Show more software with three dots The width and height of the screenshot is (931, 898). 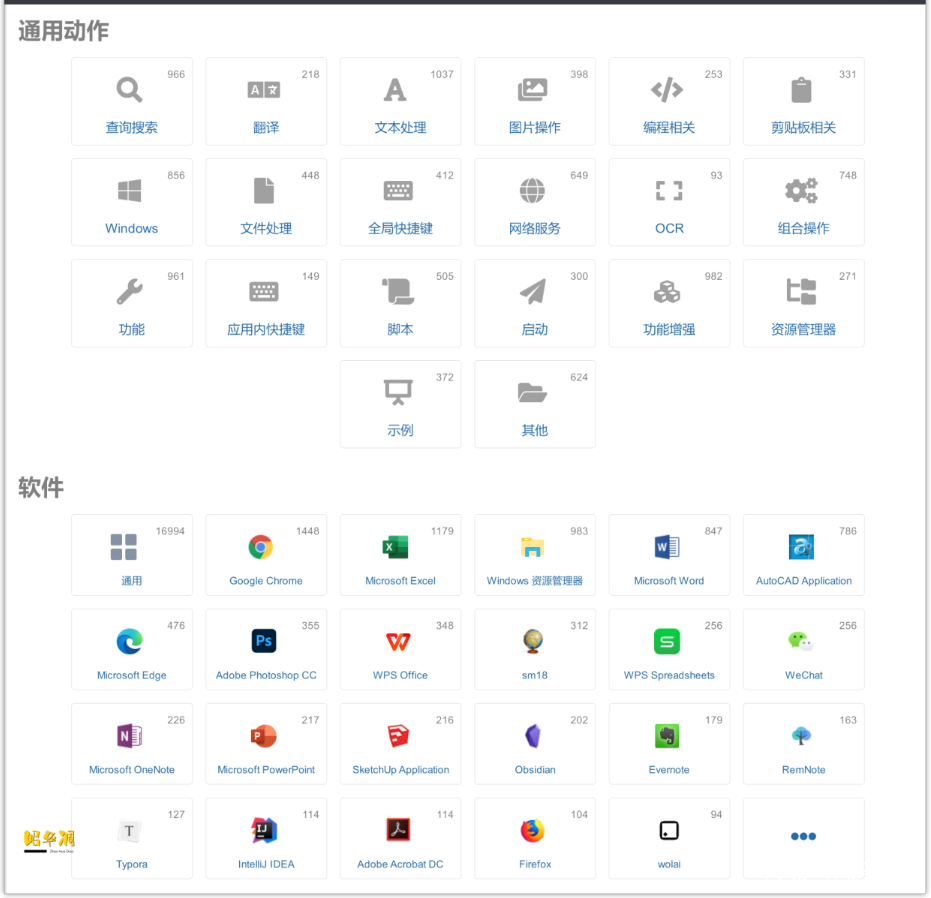[803, 836]
